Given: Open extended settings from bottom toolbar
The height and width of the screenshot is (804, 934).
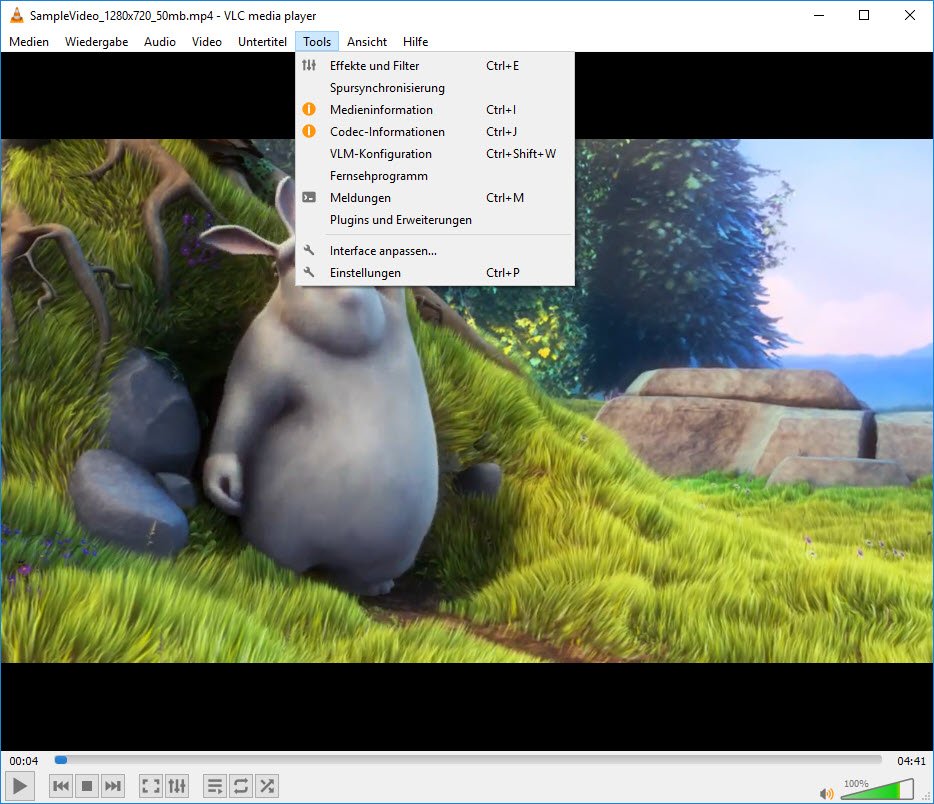Looking at the screenshot, I should [177, 786].
